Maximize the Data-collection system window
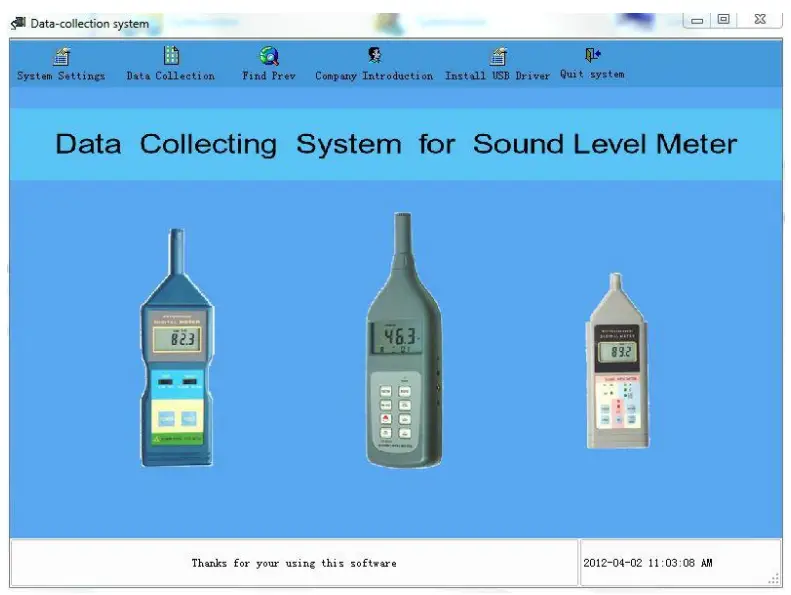 coord(723,19)
